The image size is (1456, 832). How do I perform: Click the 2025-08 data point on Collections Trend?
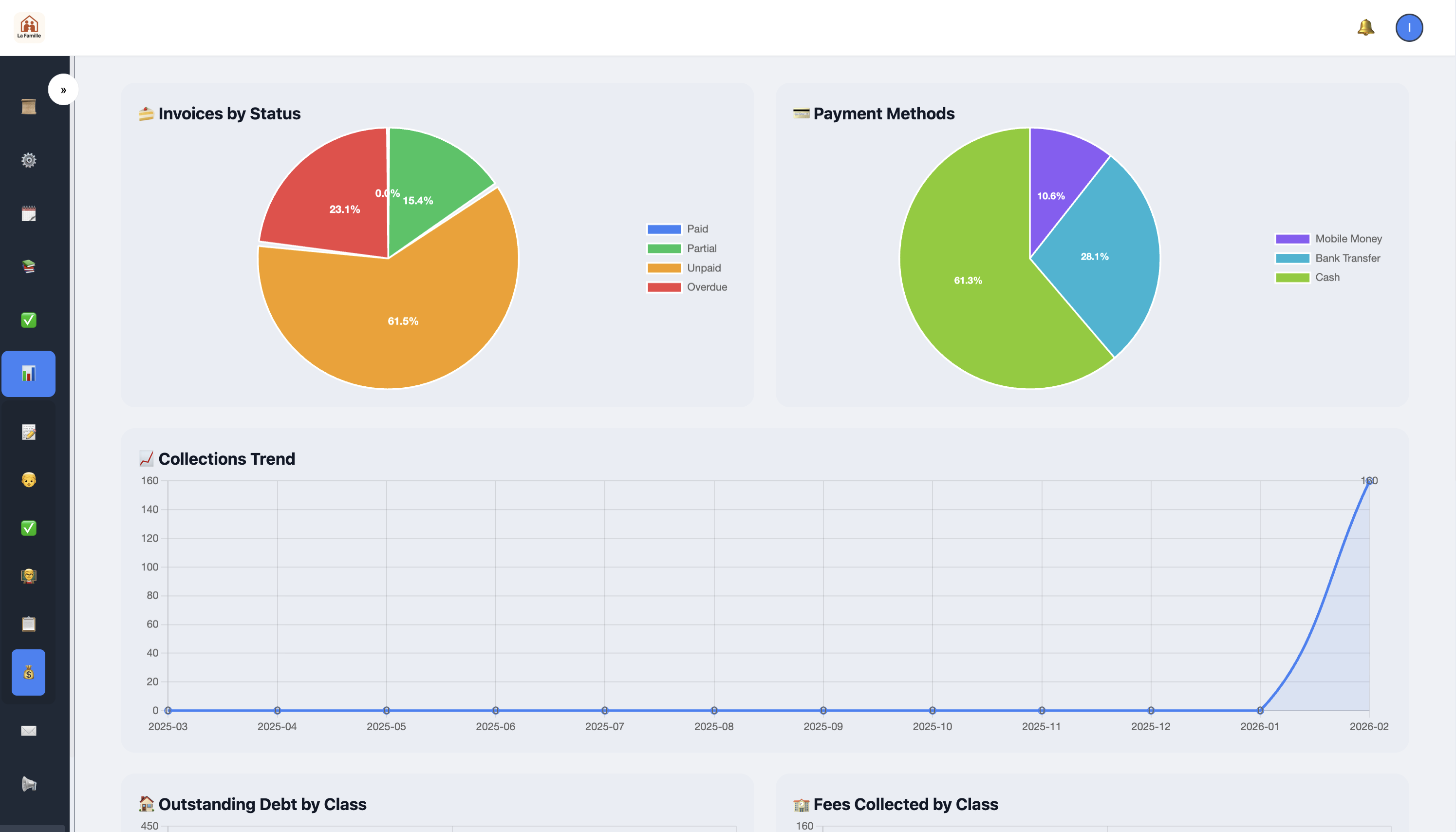[x=714, y=711]
